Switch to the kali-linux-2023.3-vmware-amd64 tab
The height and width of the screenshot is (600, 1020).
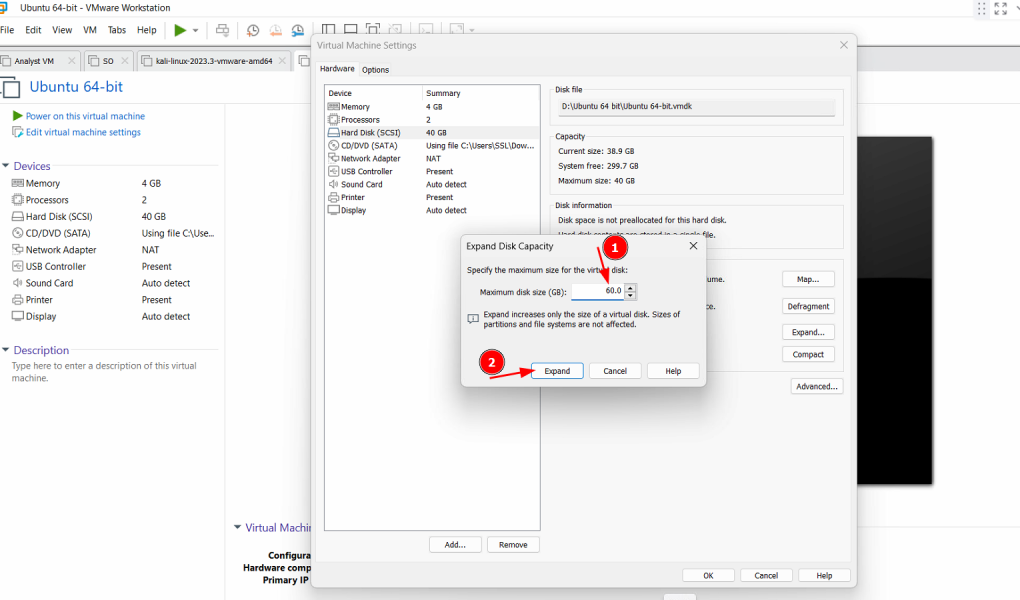pos(214,61)
